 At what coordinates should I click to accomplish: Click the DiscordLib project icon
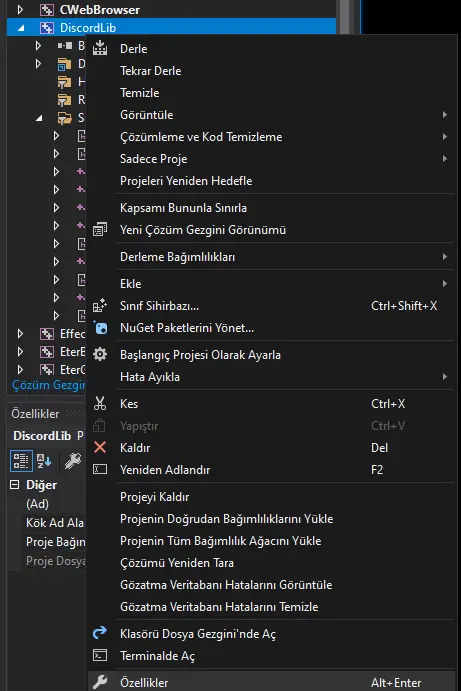(47, 28)
